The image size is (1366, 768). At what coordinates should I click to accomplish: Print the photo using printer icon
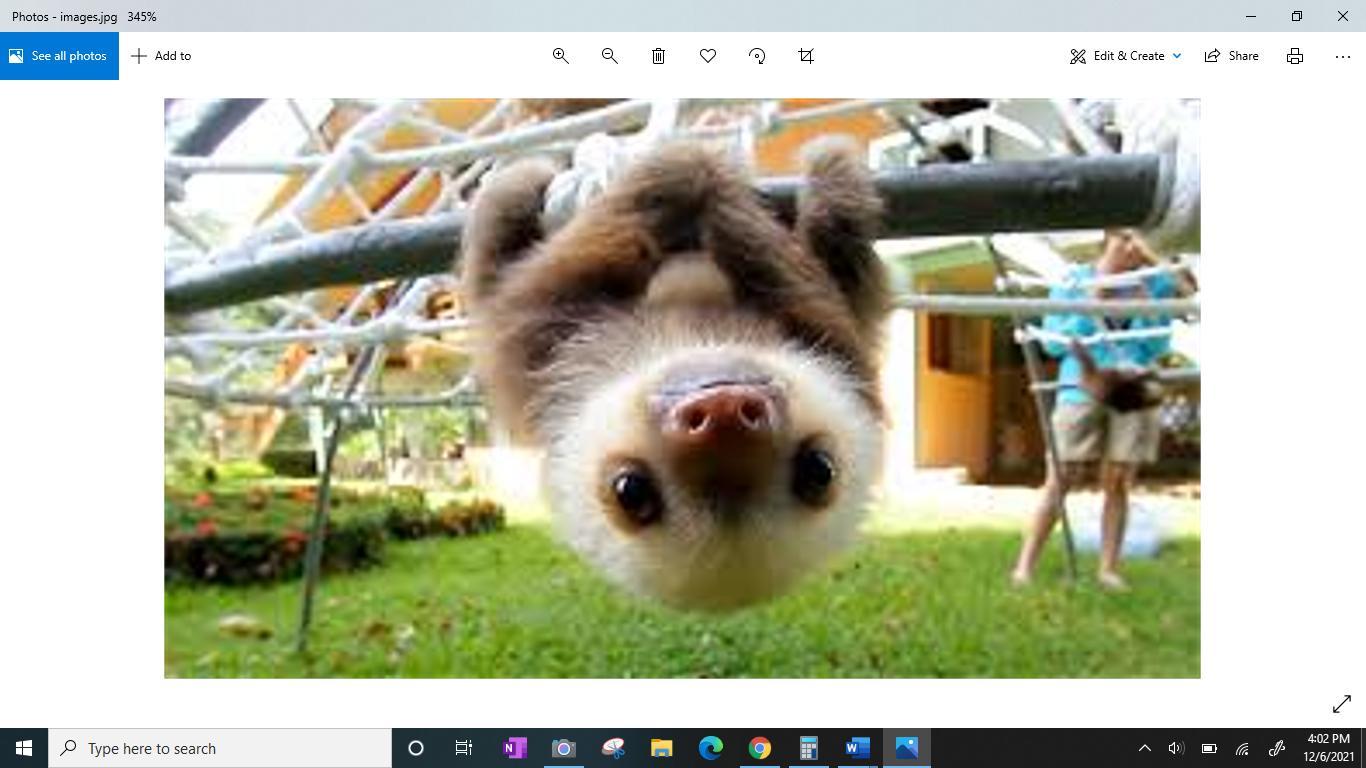pyautogui.click(x=1295, y=56)
